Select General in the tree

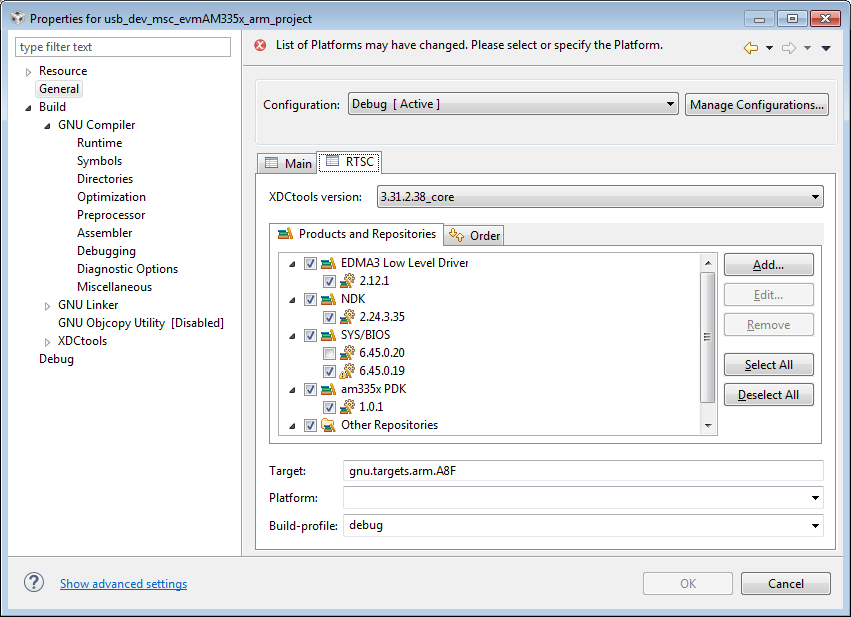pos(59,89)
